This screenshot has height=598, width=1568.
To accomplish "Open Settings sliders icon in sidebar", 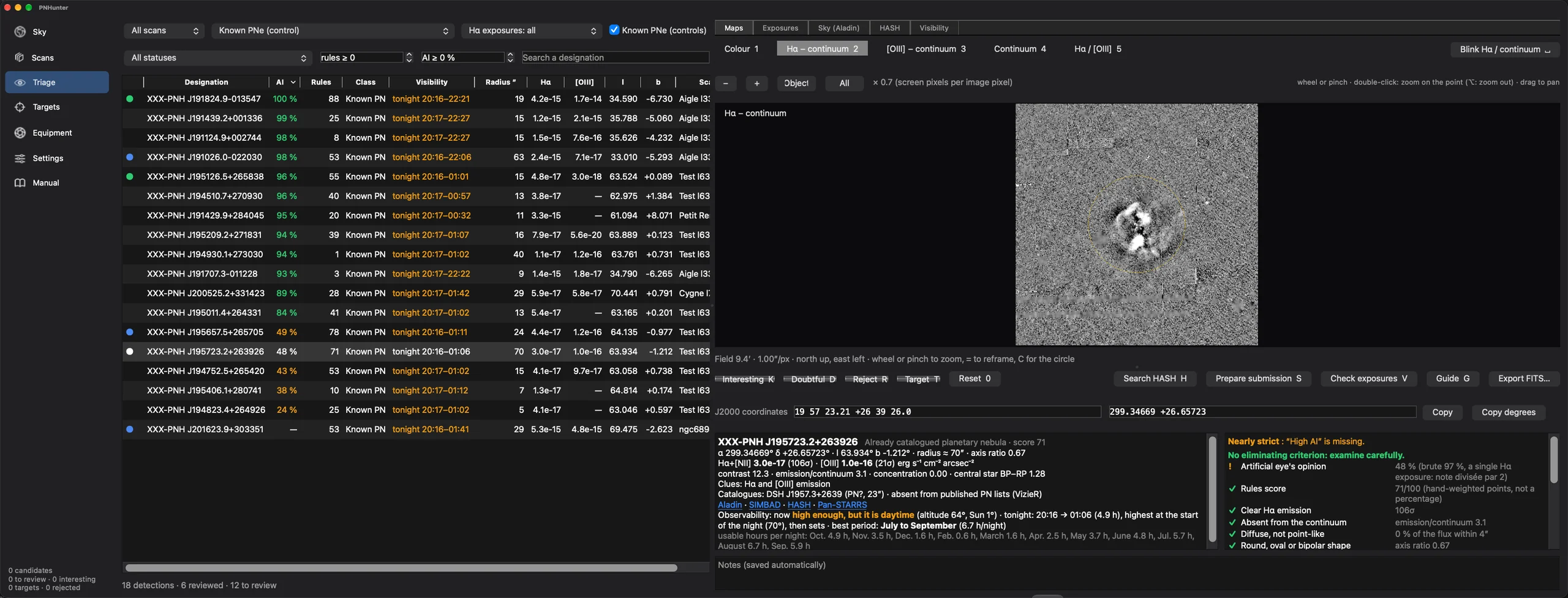I will [20, 159].
